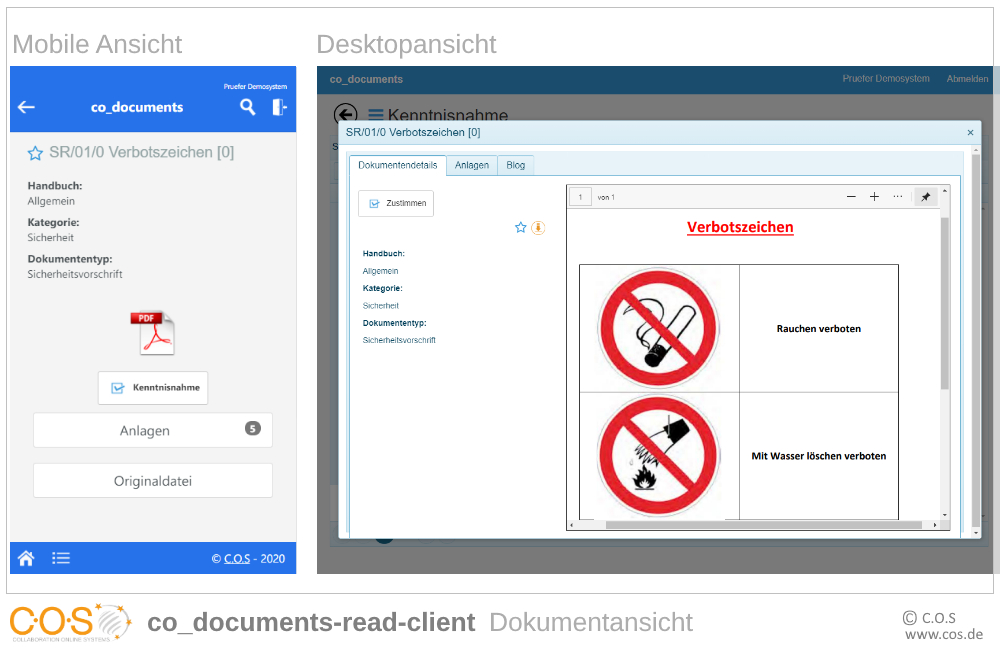The width and height of the screenshot is (1000, 650).
Task: Click 'Mit Wasser löschen verboten' text
Action: [x=818, y=456]
